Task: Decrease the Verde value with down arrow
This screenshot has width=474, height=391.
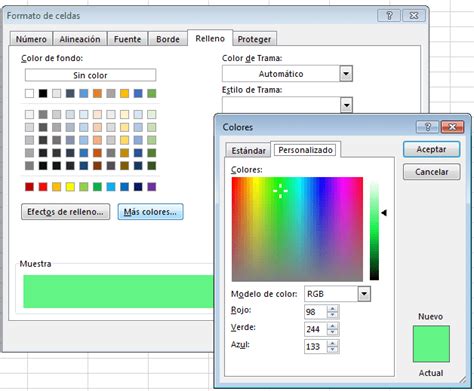Action: coord(332,332)
